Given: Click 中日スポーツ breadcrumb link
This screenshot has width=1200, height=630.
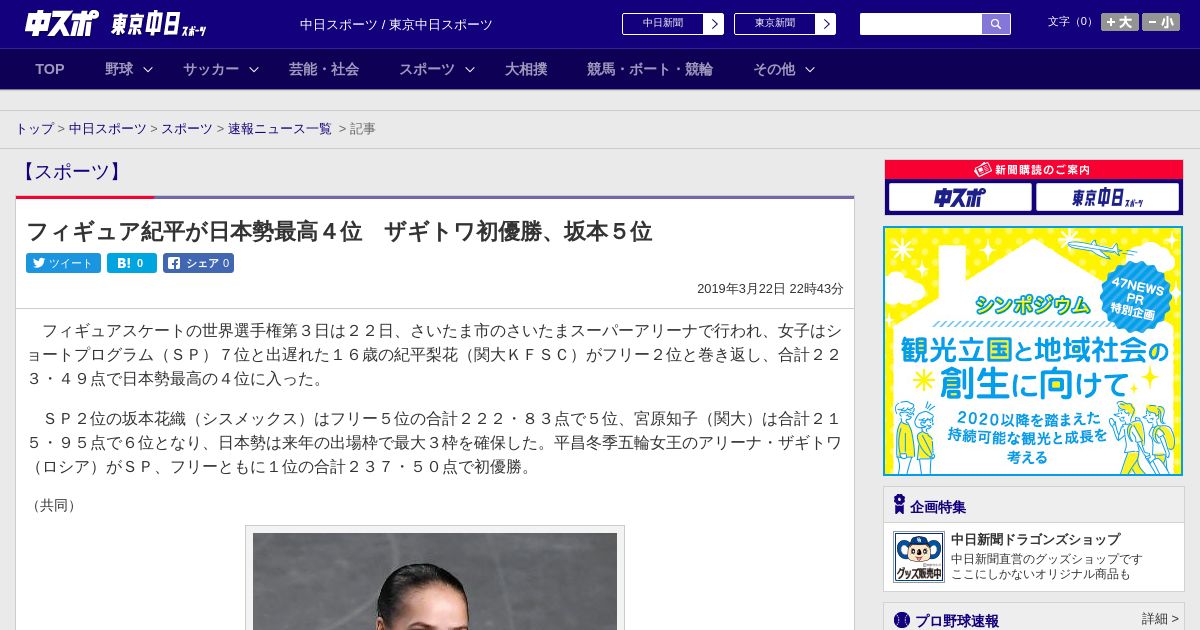Looking at the screenshot, I should pyautogui.click(x=108, y=129).
